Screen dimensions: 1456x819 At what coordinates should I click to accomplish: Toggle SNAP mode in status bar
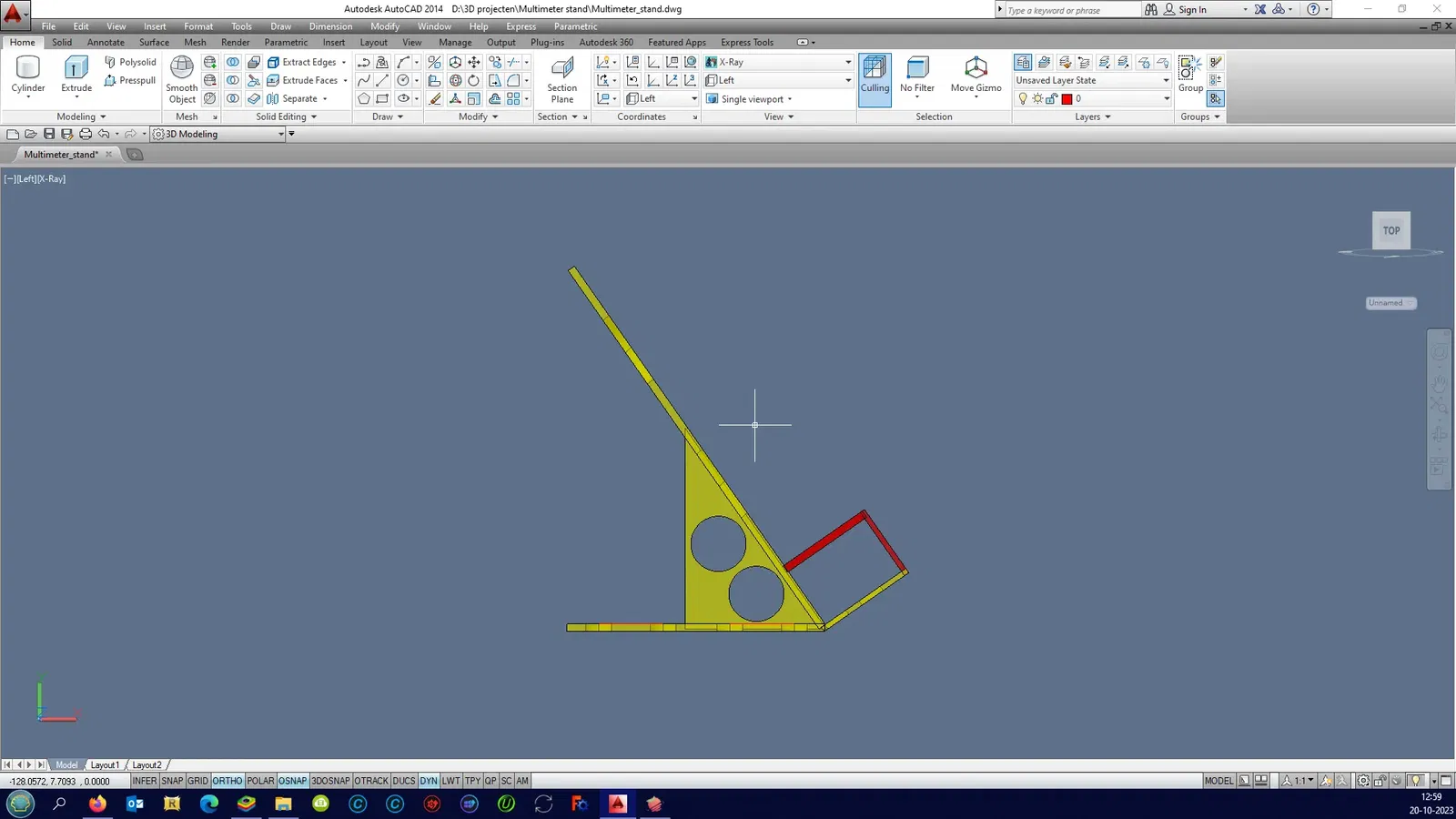(172, 781)
